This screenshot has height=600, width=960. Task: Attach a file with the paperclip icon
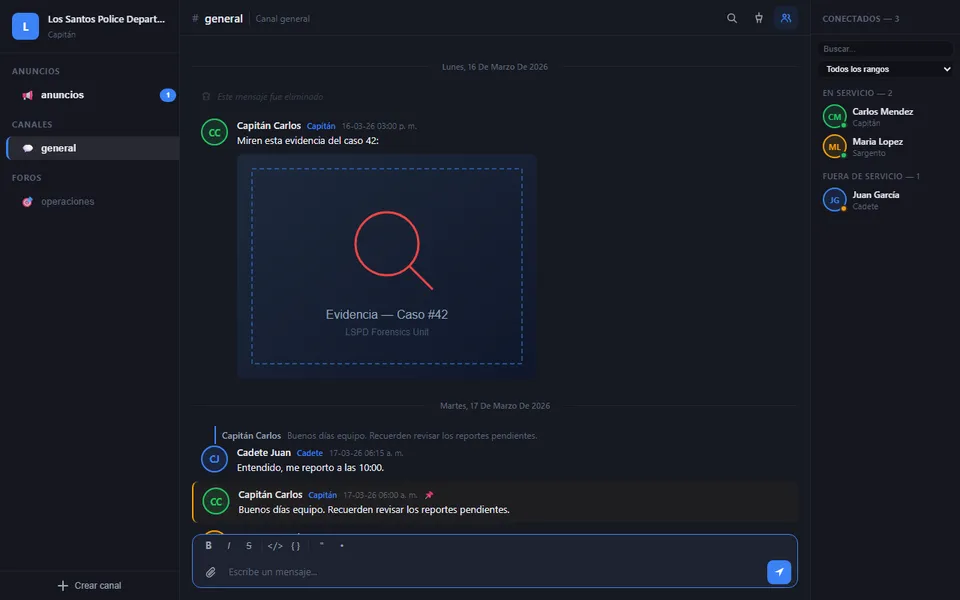tap(211, 572)
